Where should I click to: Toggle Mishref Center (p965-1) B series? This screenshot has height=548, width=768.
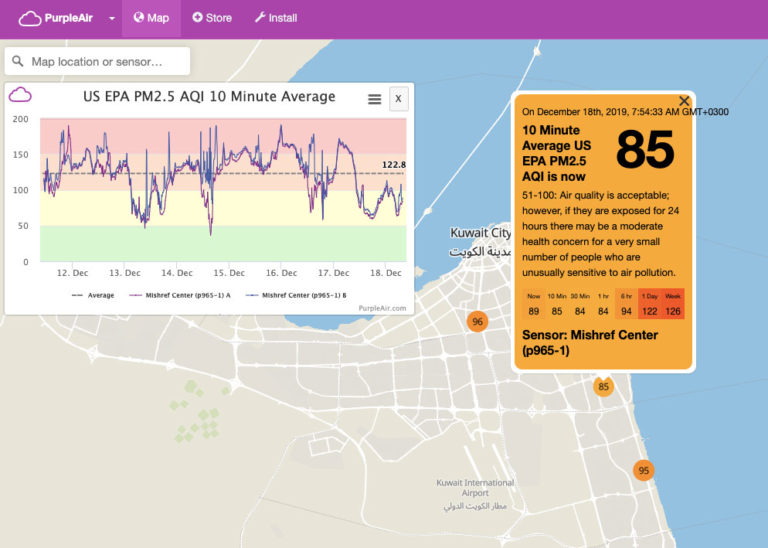tap(296, 295)
